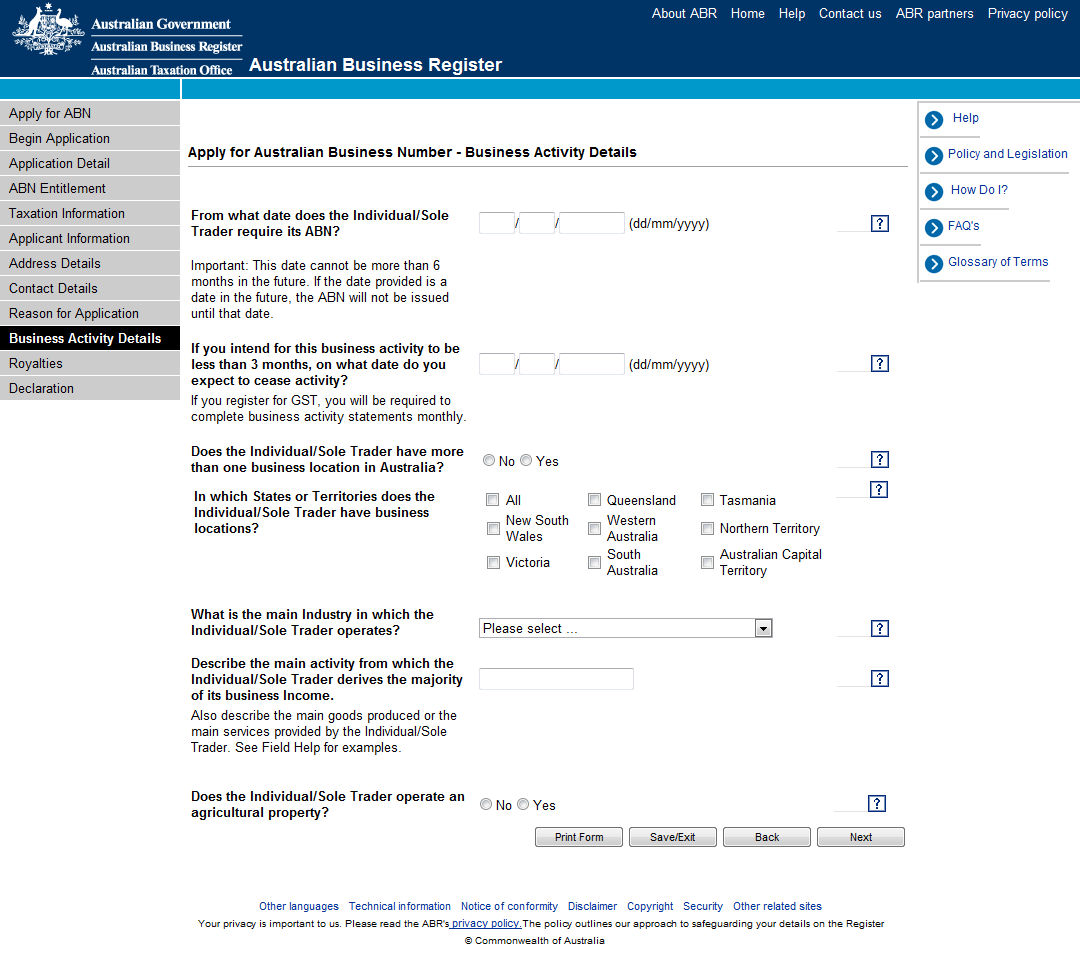Tick the Queensland checkbox
The height and width of the screenshot is (958, 1082).
594,500
